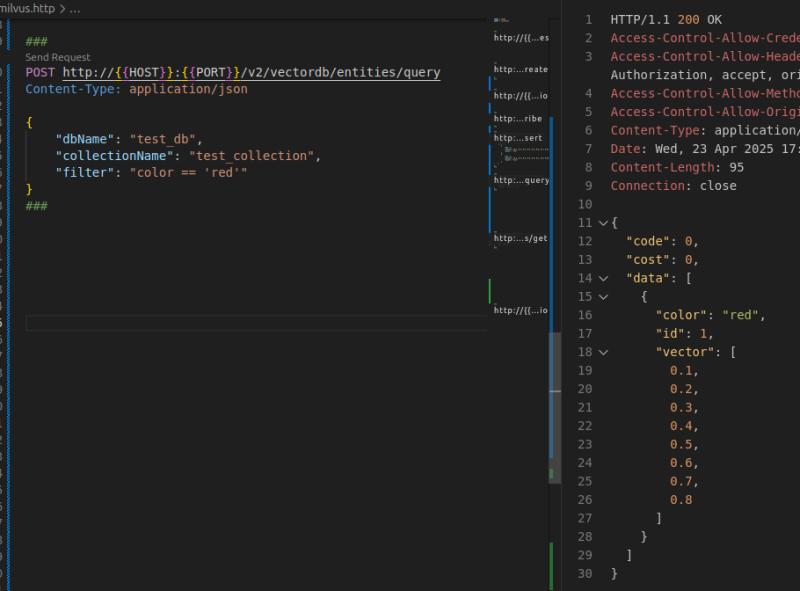Collapse the "data" array at line 14
The width and height of the screenshot is (800, 591).
[601, 278]
